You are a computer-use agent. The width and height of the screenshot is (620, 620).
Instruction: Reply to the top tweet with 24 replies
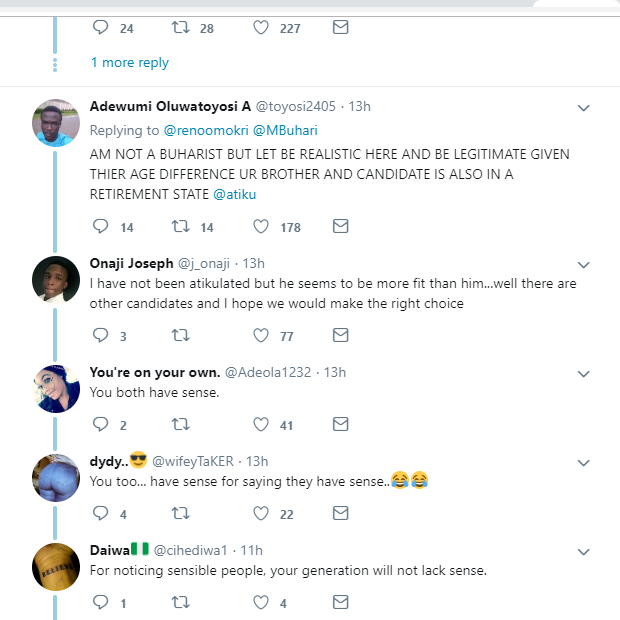(x=99, y=28)
